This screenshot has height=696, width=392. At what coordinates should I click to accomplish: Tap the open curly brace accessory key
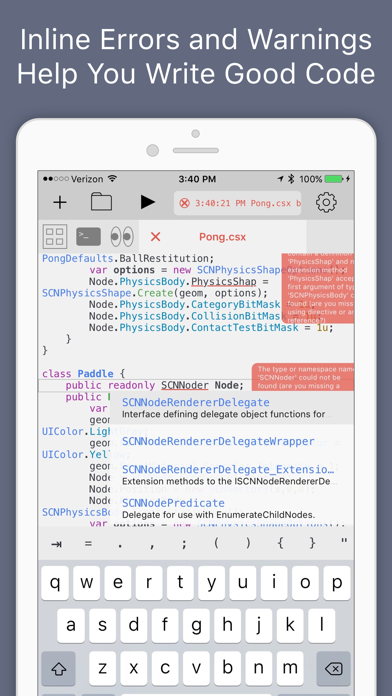pos(280,544)
